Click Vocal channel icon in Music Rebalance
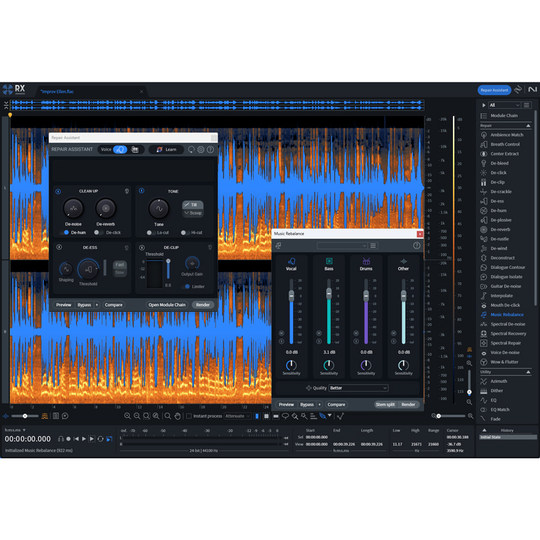The image size is (540, 540). pyautogui.click(x=291, y=261)
